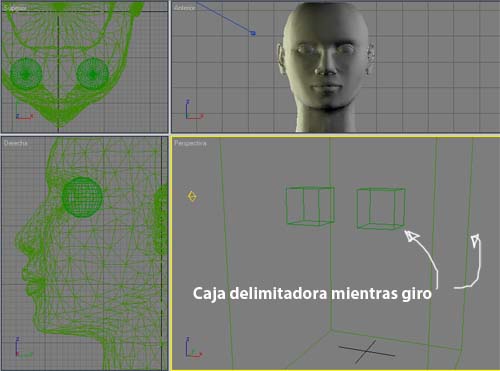The image size is (500, 371).
Task: Open the Perspectiva viewport label menu
Action: coord(190,143)
